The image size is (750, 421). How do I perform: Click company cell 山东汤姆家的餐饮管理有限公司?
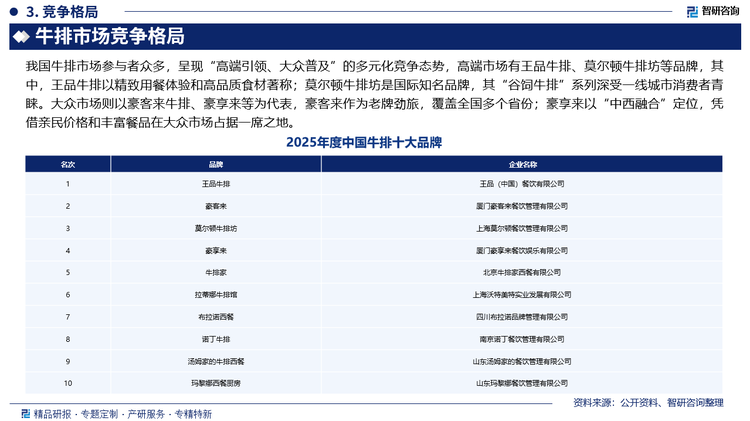(x=522, y=361)
